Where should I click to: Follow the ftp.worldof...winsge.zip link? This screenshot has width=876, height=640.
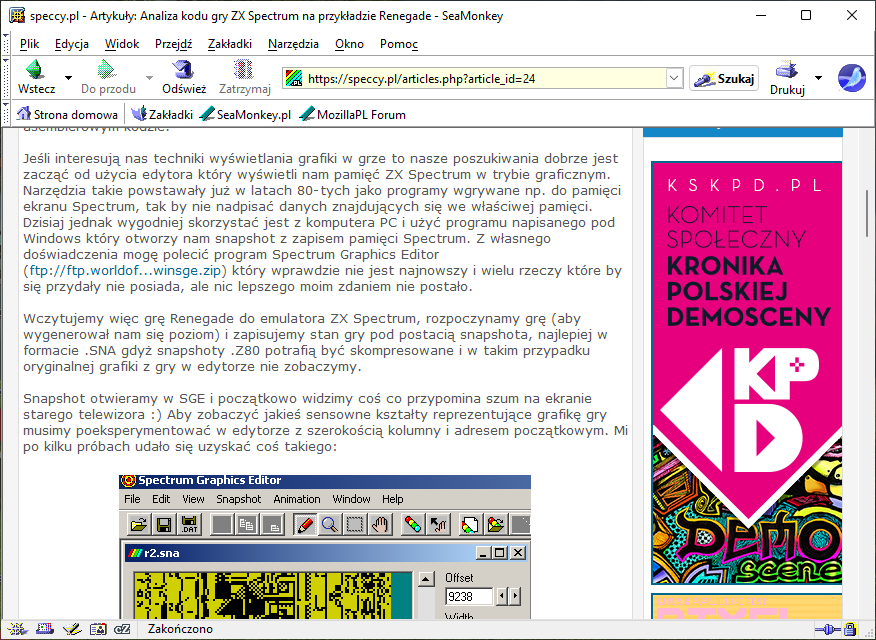point(125,270)
